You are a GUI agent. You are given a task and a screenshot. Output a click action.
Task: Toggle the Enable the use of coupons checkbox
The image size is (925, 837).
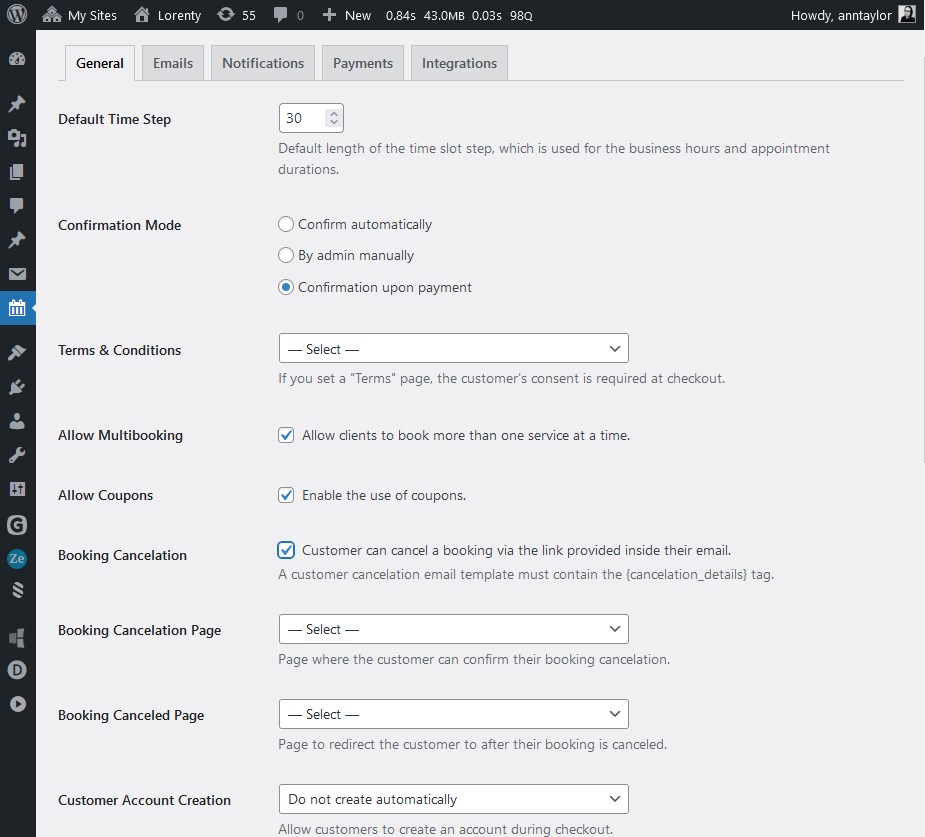tap(286, 495)
